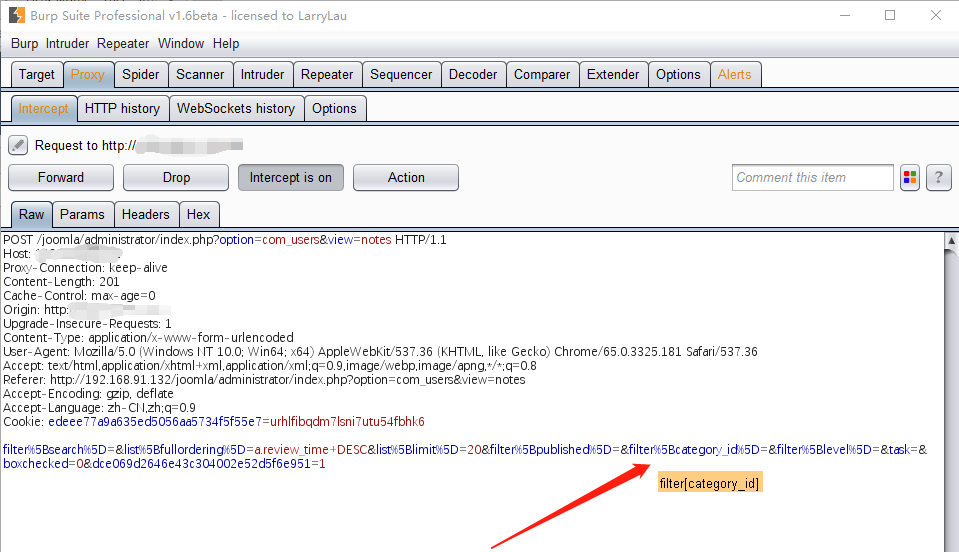Click the Comment this item field
This screenshot has height=552, width=959.
click(812, 178)
